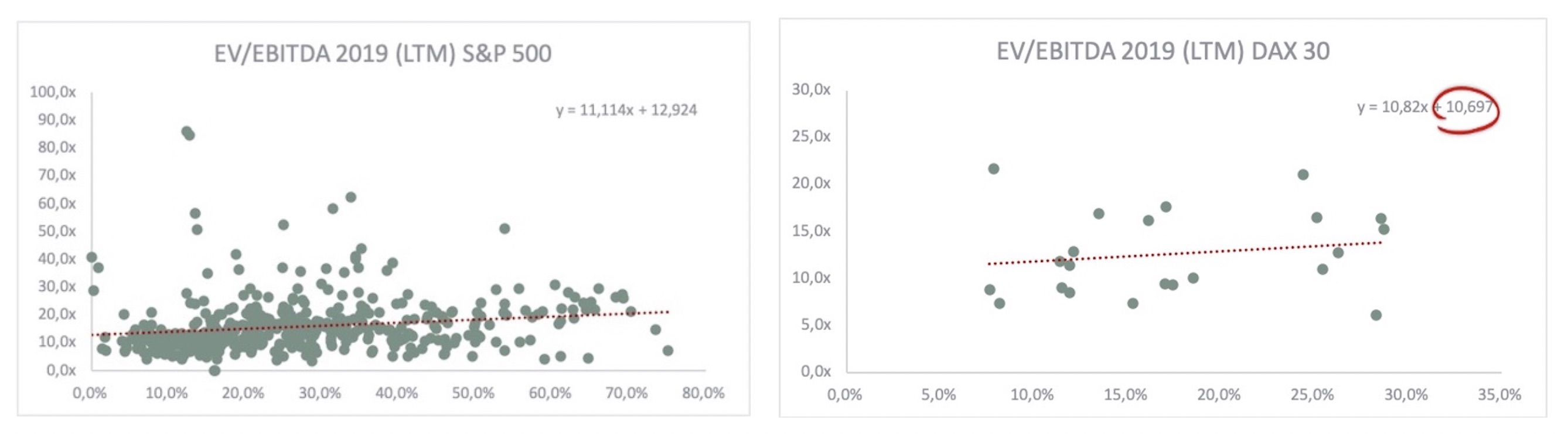Select the DAX 30 chart title
This screenshot has width=1568, height=434.
[x=1162, y=51]
